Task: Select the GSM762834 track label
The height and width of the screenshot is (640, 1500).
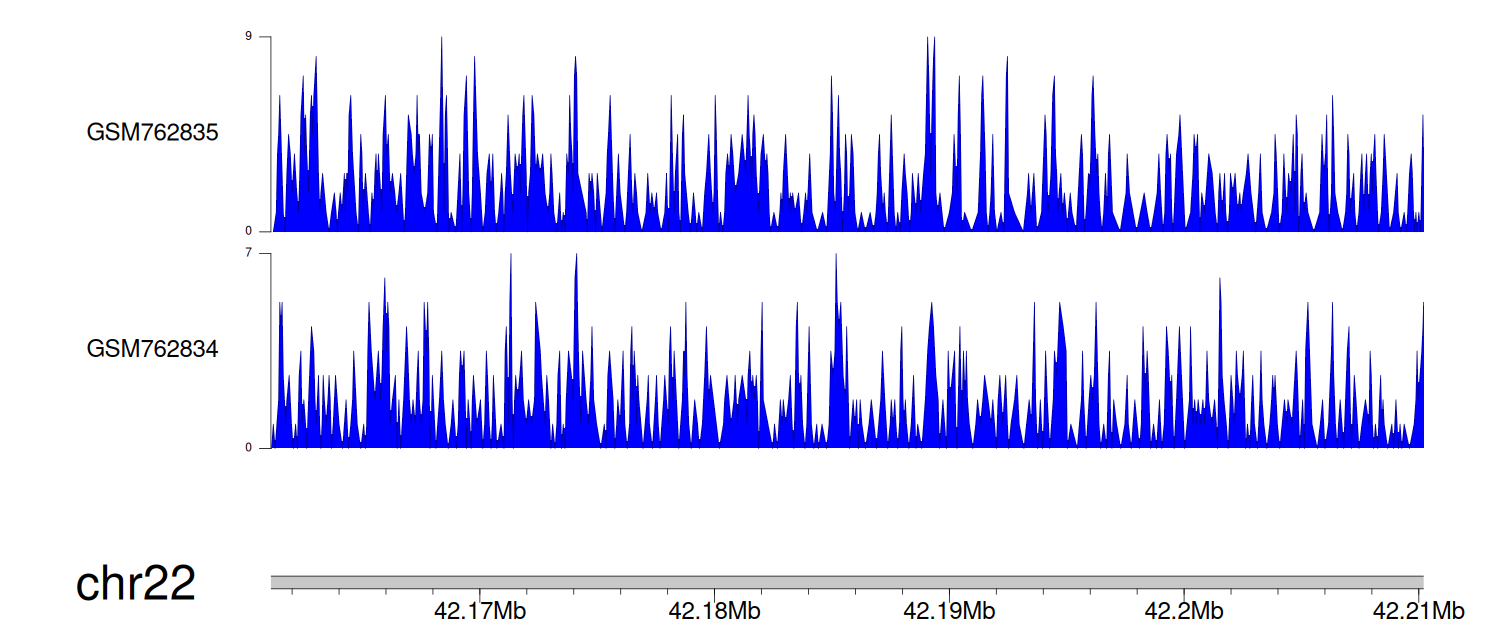Action: (152, 350)
